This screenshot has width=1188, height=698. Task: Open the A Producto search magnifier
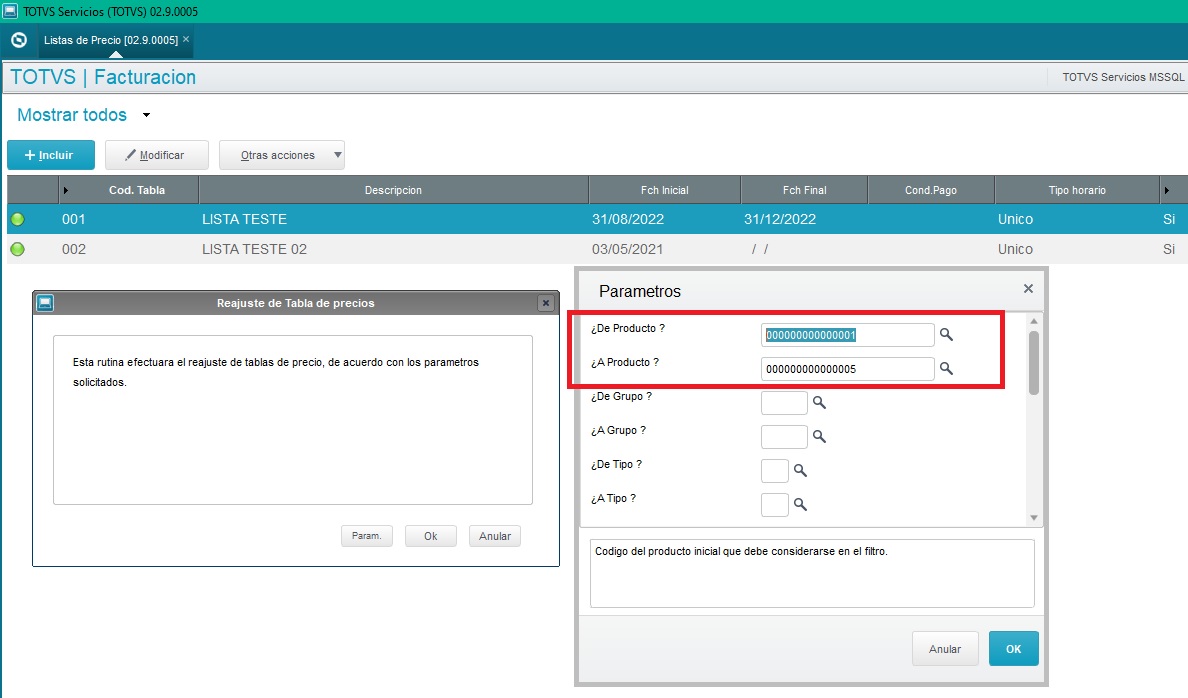pyautogui.click(x=946, y=369)
